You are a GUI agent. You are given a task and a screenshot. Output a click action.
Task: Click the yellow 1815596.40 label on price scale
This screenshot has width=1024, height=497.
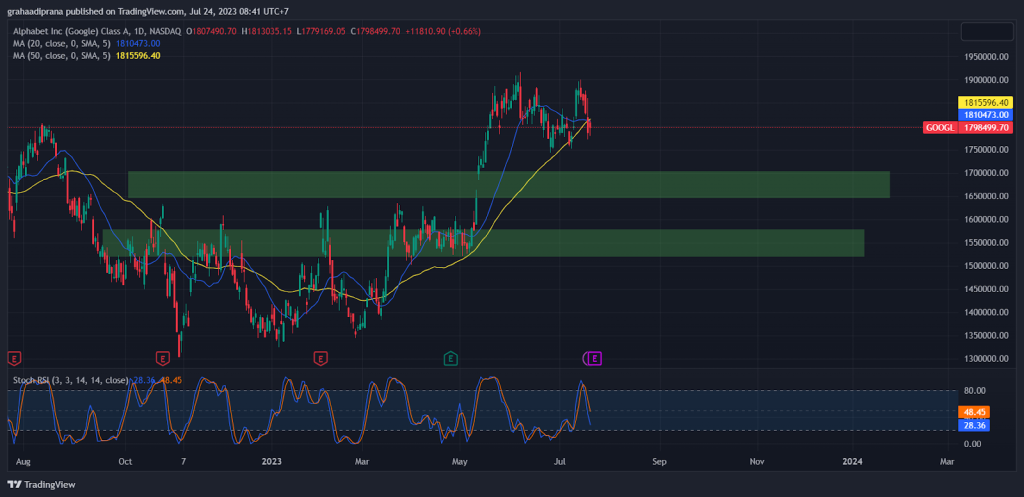985,103
